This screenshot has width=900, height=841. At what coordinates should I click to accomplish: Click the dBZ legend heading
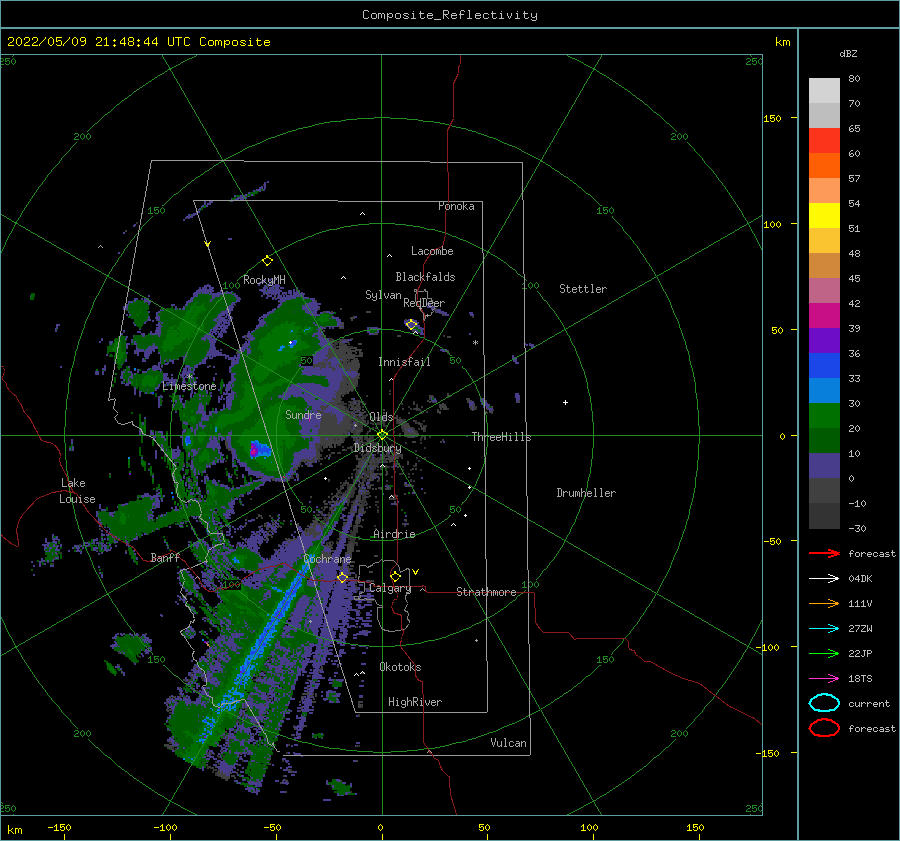848,54
